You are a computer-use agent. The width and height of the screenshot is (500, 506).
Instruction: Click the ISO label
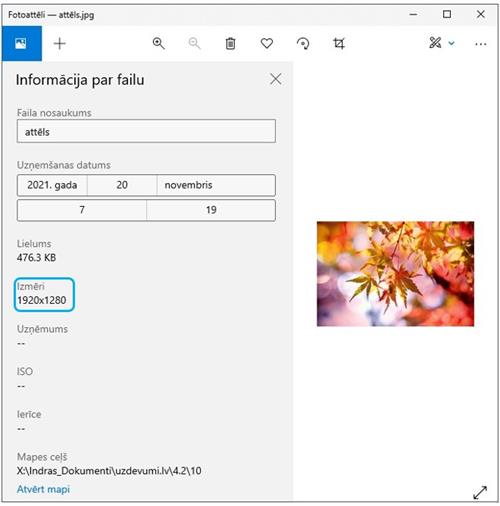pyautogui.click(x=25, y=371)
